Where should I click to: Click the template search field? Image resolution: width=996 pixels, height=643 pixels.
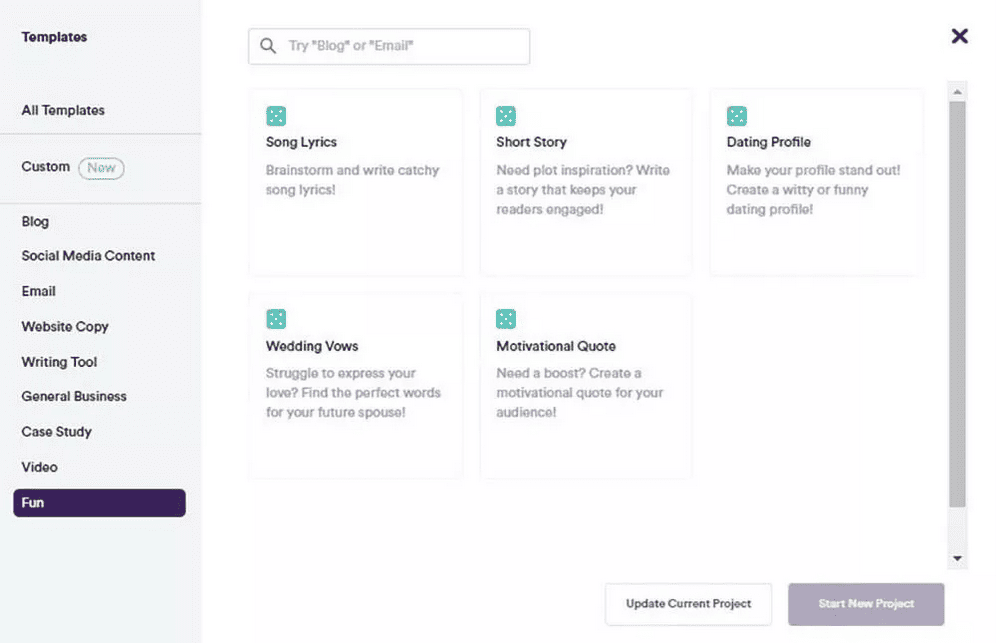click(400, 46)
